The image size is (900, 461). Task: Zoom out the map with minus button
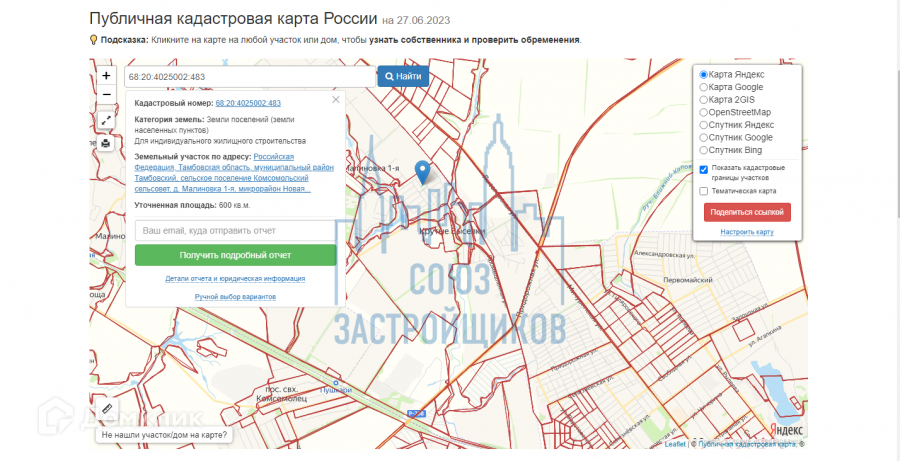(106, 94)
